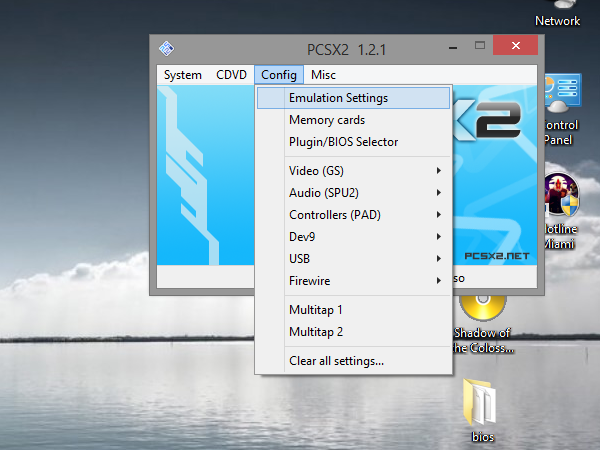Image resolution: width=600 pixels, height=450 pixels.
Task: Expand the USB submenu
Action: click(353, 259)
